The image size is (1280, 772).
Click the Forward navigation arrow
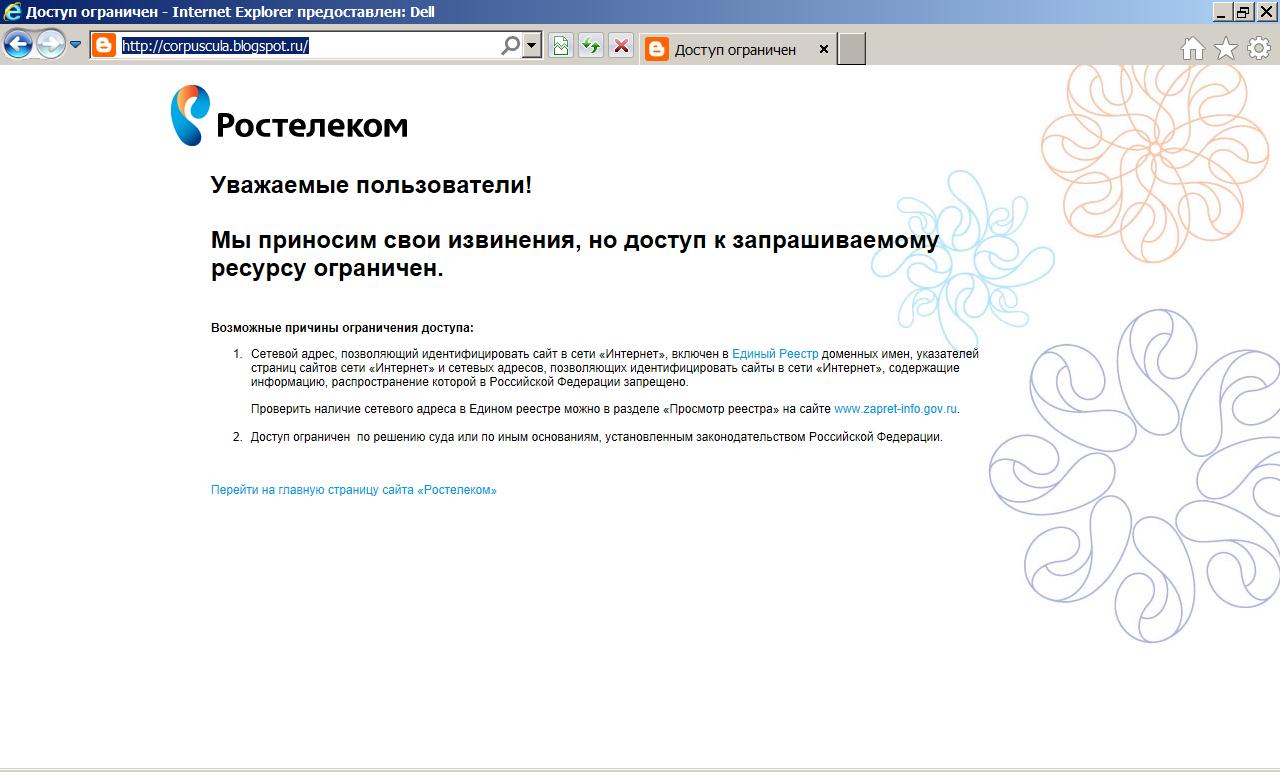[50, 44]
